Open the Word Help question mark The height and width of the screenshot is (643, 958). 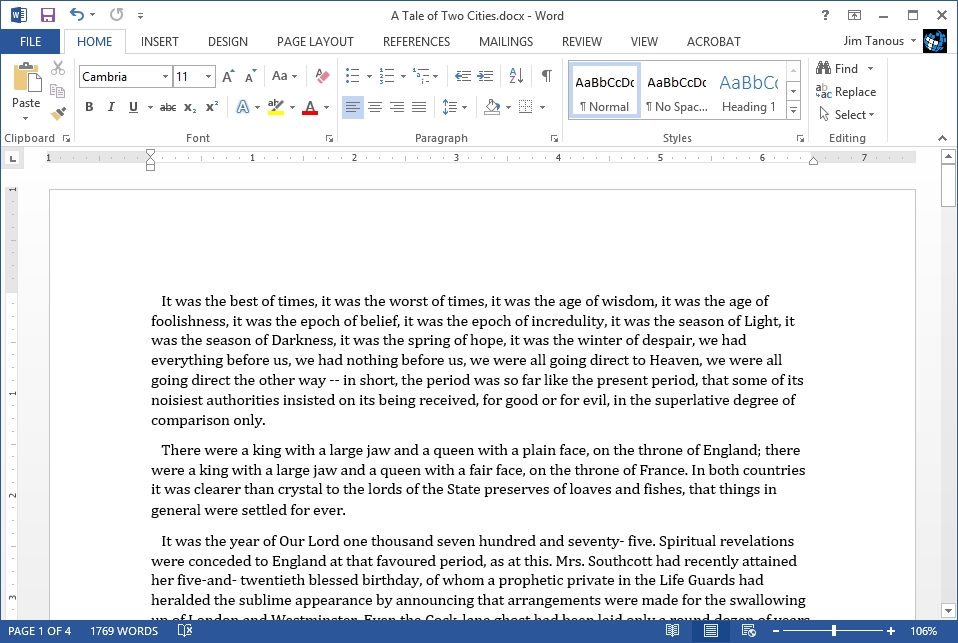coord(825,15)
